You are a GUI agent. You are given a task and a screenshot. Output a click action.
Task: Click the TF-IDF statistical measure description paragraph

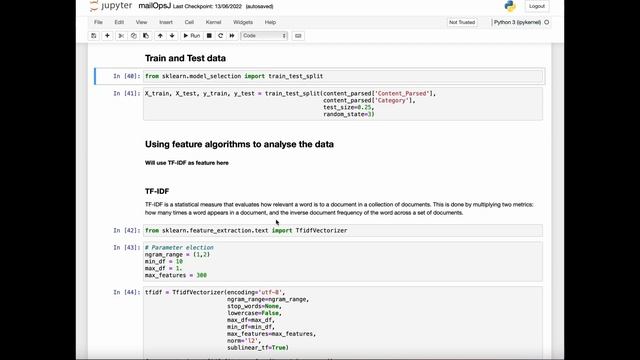(x=339, y=209)
